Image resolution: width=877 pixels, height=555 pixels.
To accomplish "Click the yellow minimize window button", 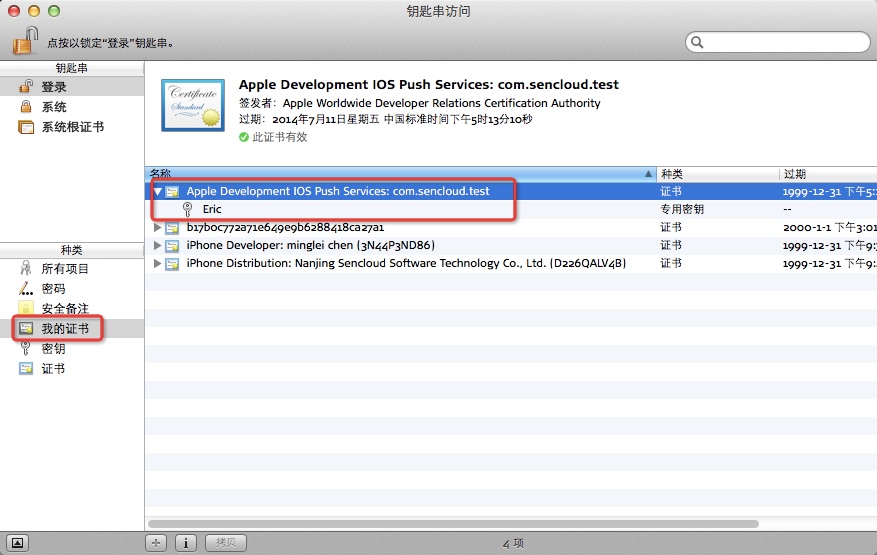I will coord(34,11).
